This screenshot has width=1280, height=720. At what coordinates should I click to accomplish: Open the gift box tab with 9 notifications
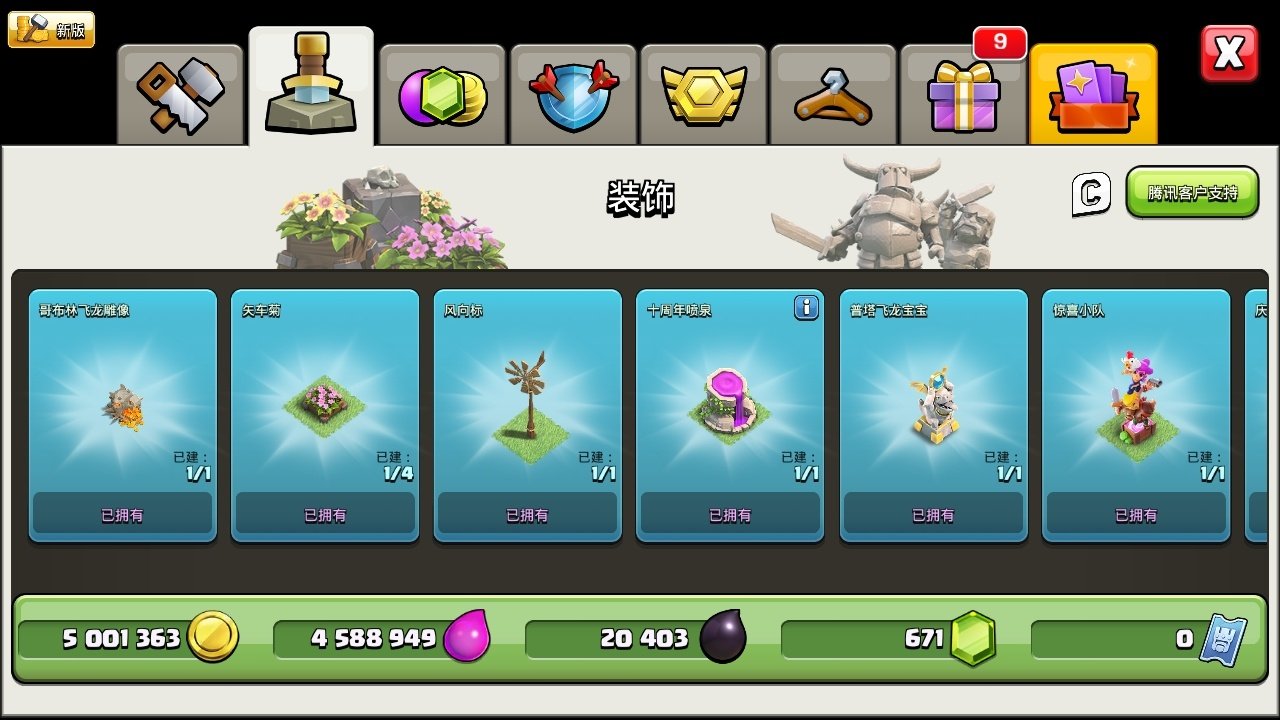963,95
